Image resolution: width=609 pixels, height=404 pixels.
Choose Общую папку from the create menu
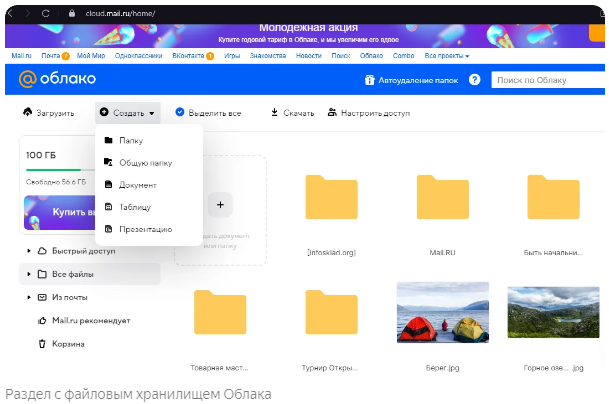click(149, 162)
